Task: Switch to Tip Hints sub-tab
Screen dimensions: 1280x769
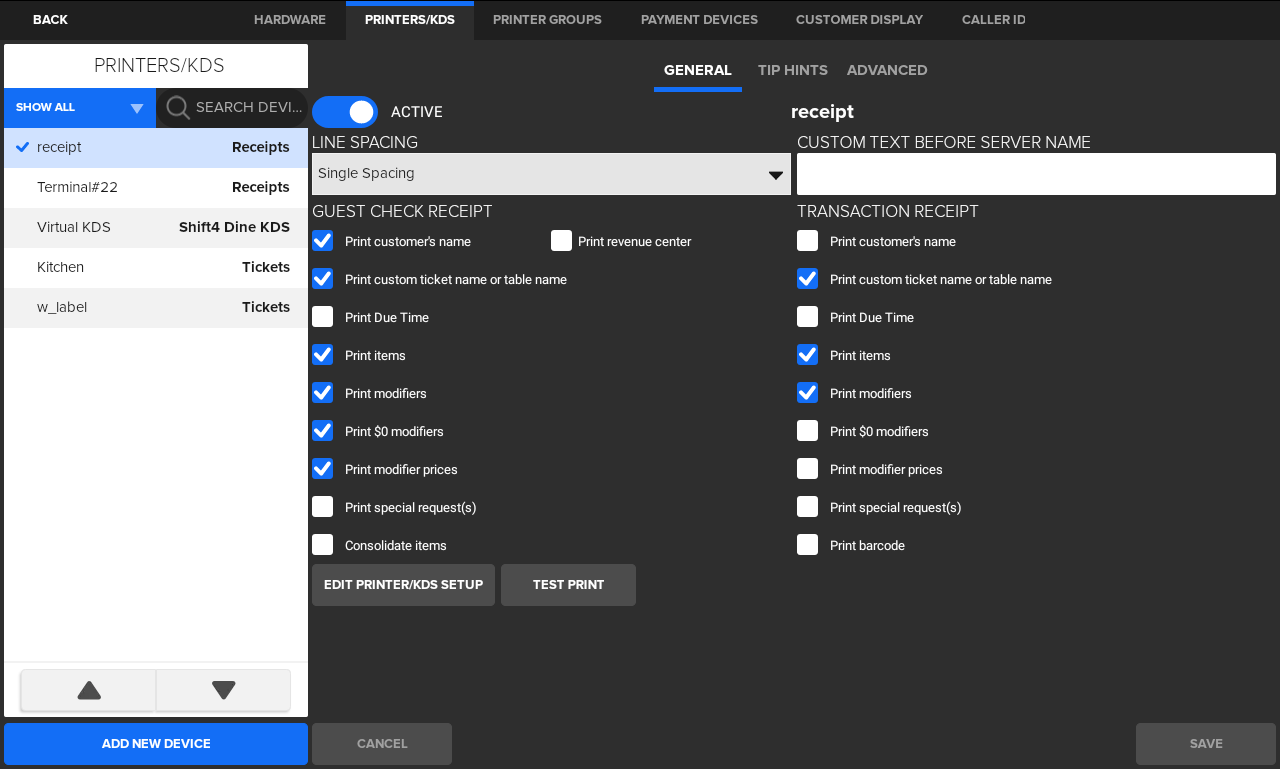Action: point(793,70)
